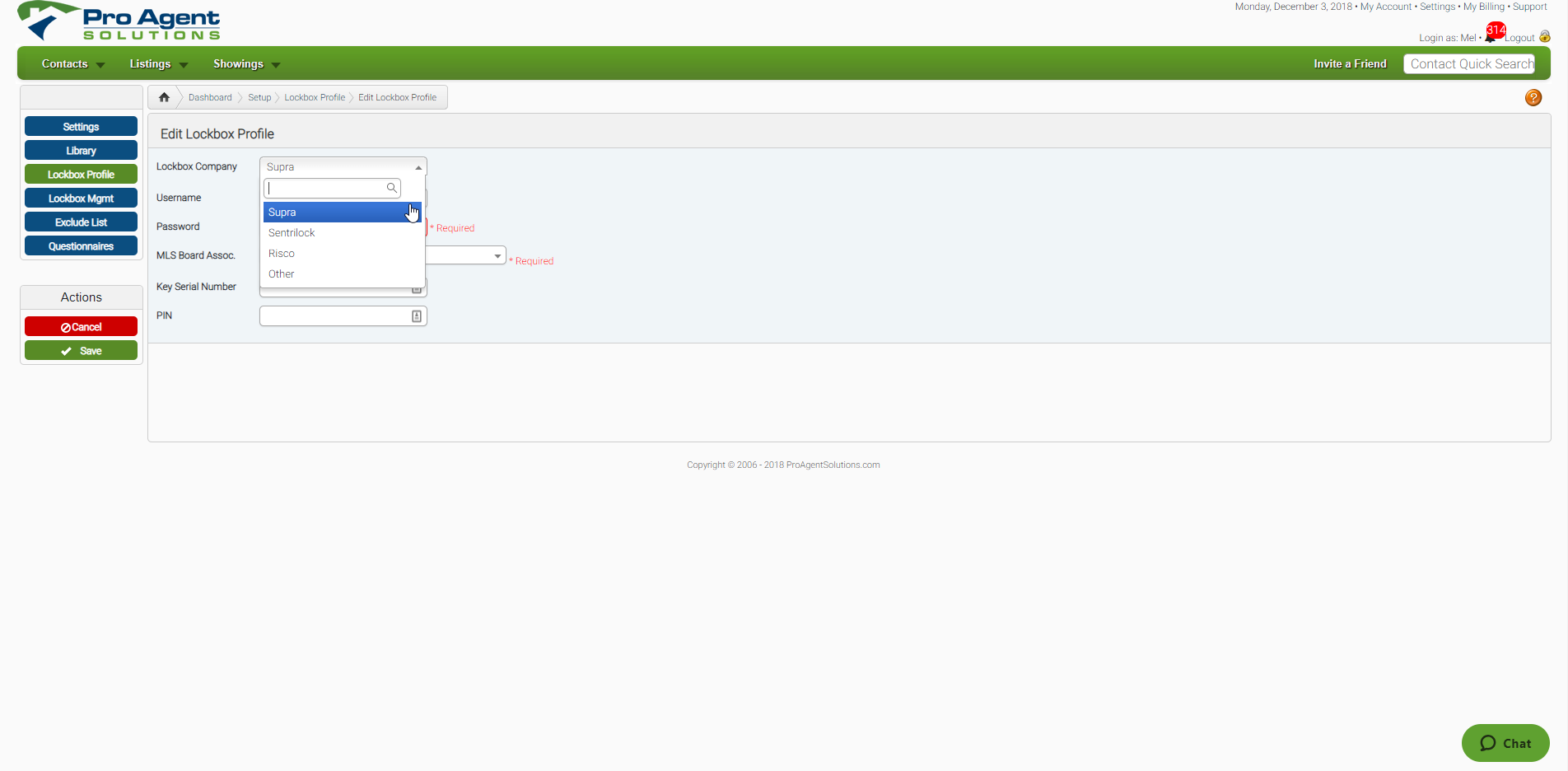Image resolution: width=1568 pixels, height=771 pixels.
Task: Click the lock icon beside Logout
Action: click(1545, 37)
